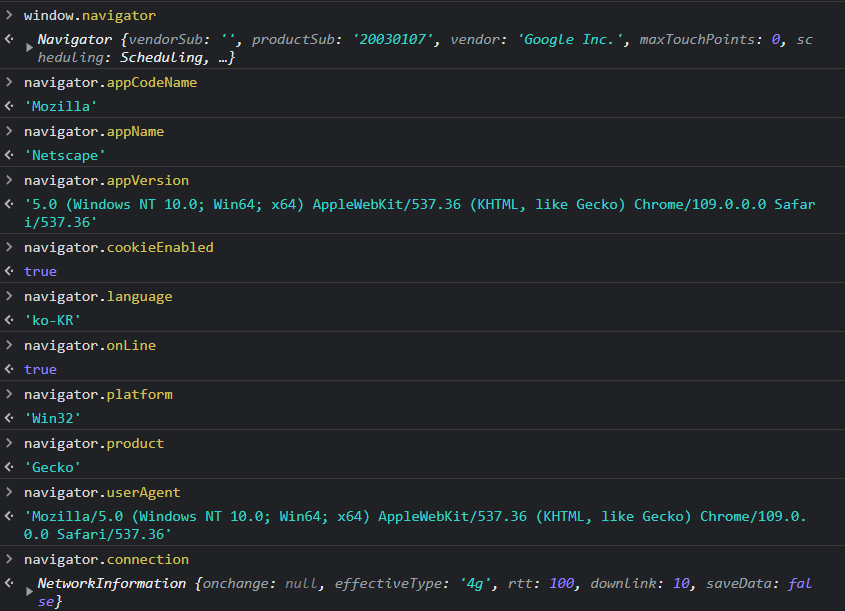Select the appVersion output starting with '5.0 (Windows NT
Screen dimensions: 845x611
[419, 213]
